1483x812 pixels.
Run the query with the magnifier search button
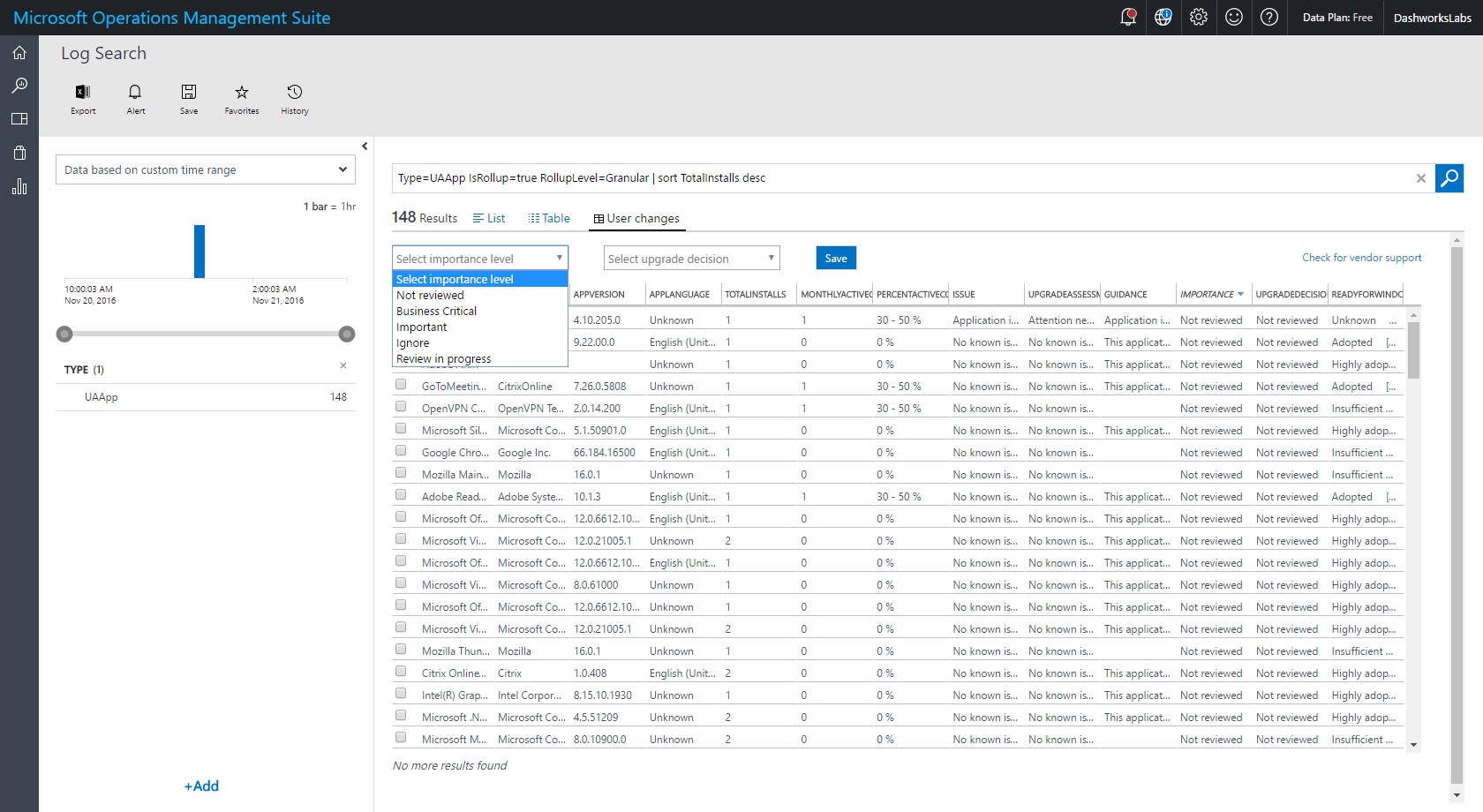(1449, 177)
